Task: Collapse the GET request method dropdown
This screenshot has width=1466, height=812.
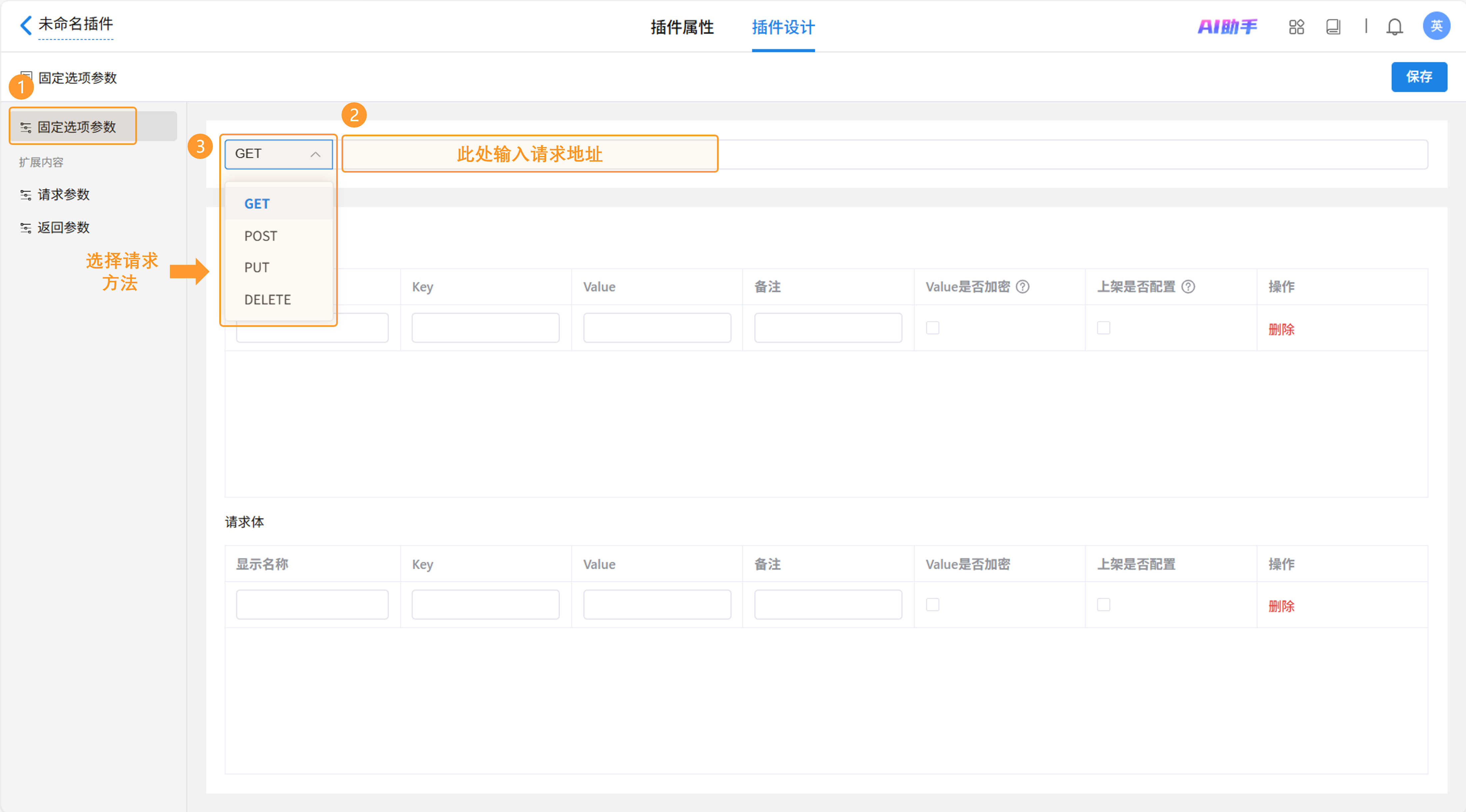Action: (x=278, y=154)
